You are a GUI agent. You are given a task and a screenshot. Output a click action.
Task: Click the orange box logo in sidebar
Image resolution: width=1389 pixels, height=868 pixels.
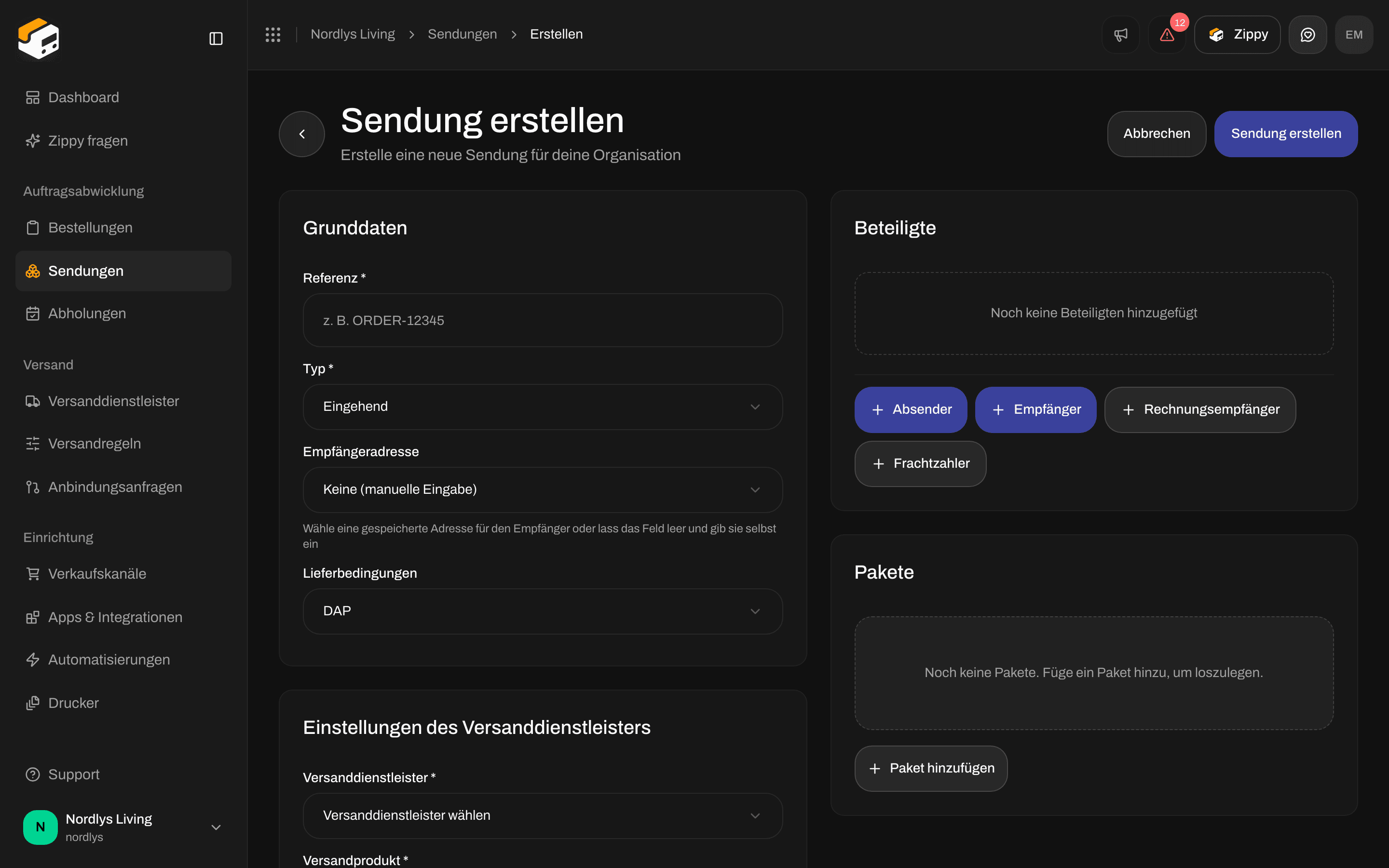click(x=39, y=38)
